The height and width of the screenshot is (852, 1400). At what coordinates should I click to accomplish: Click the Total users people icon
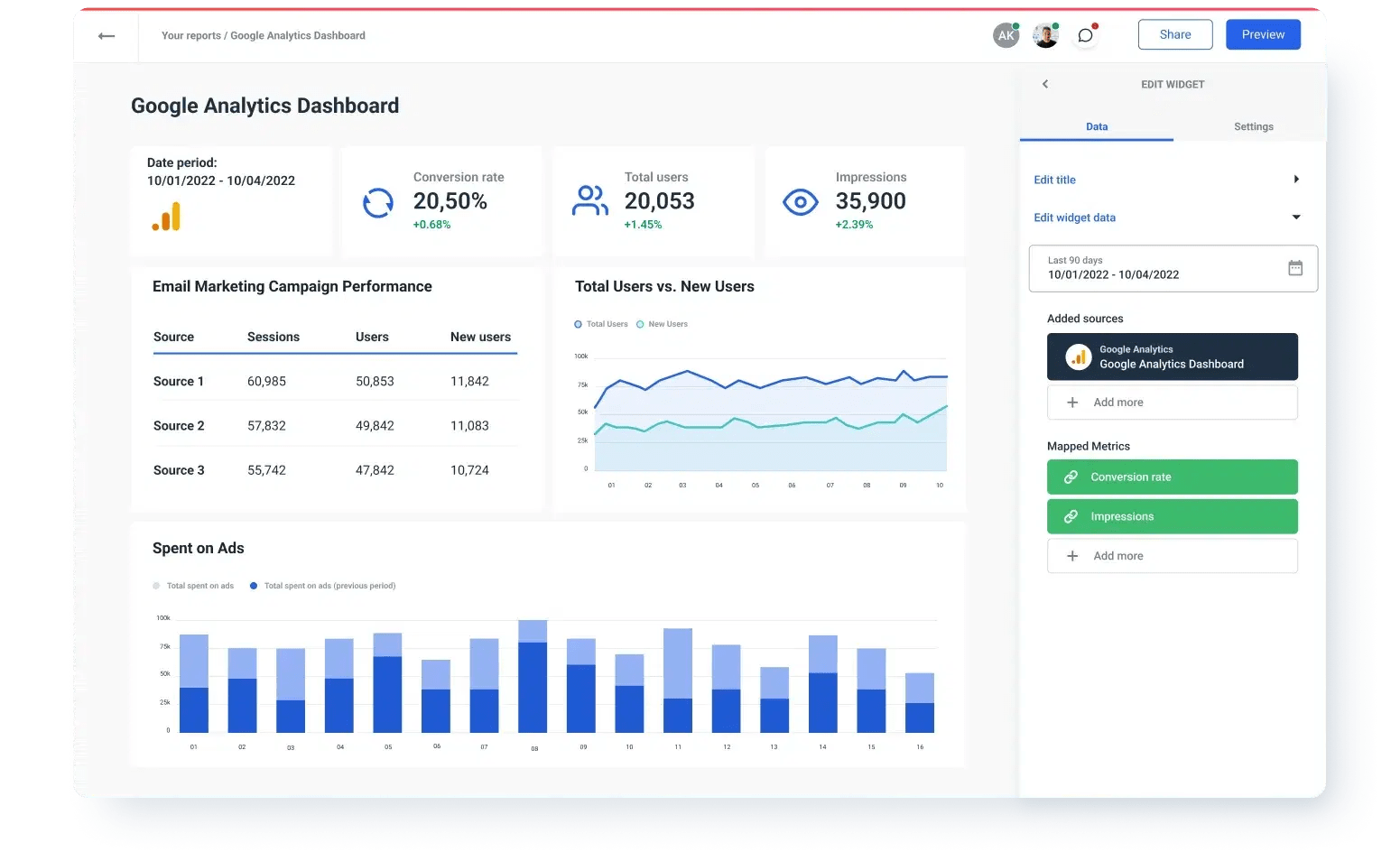coord(589,201)
